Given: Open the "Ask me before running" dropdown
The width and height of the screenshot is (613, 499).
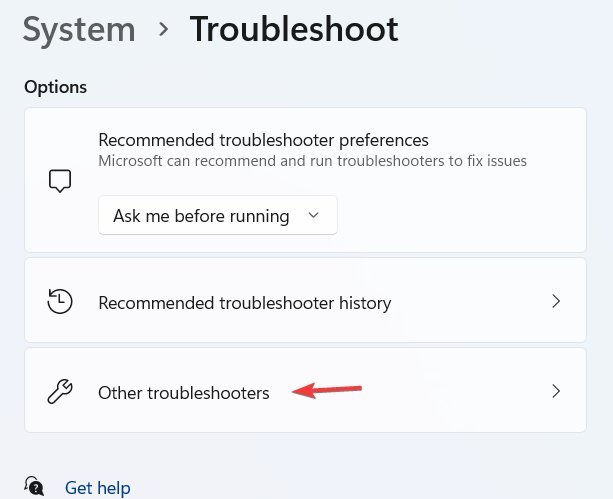Looking at the screenshot, I should pyautogui.click(x=217, y=215).
